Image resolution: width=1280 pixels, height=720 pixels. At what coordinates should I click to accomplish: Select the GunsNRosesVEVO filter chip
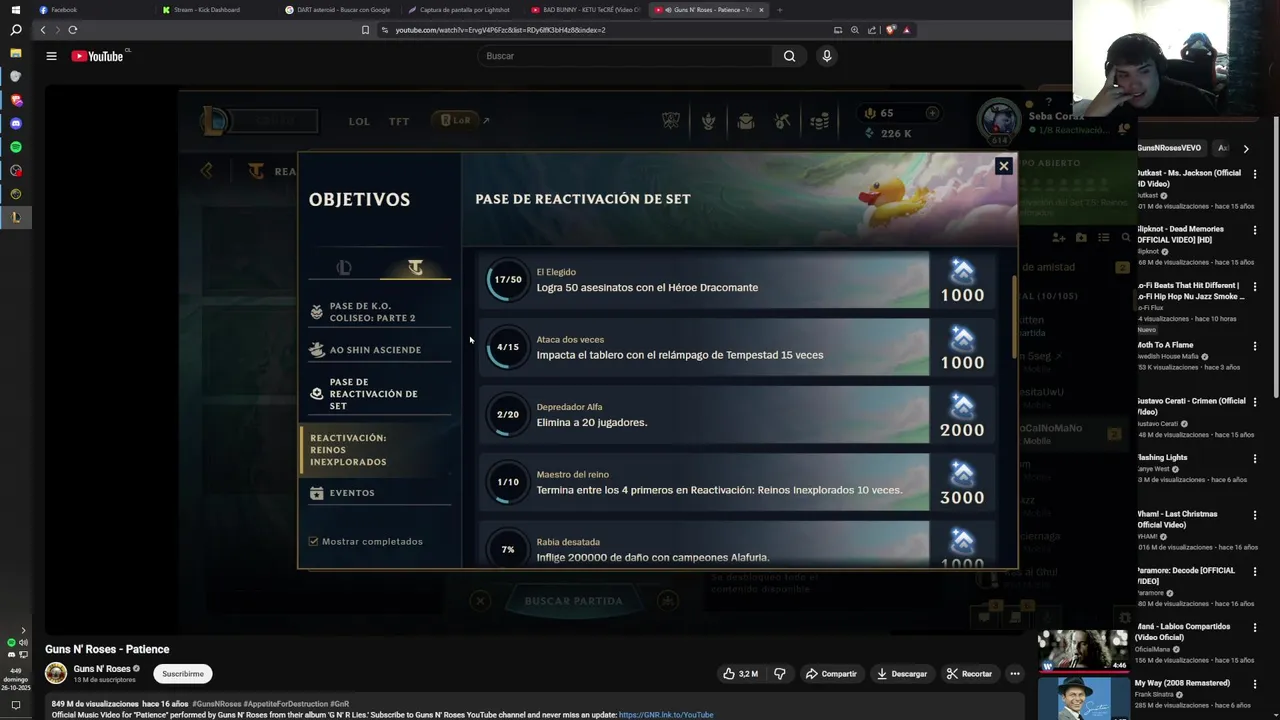pyautogui.click(x=1170, y=148)
